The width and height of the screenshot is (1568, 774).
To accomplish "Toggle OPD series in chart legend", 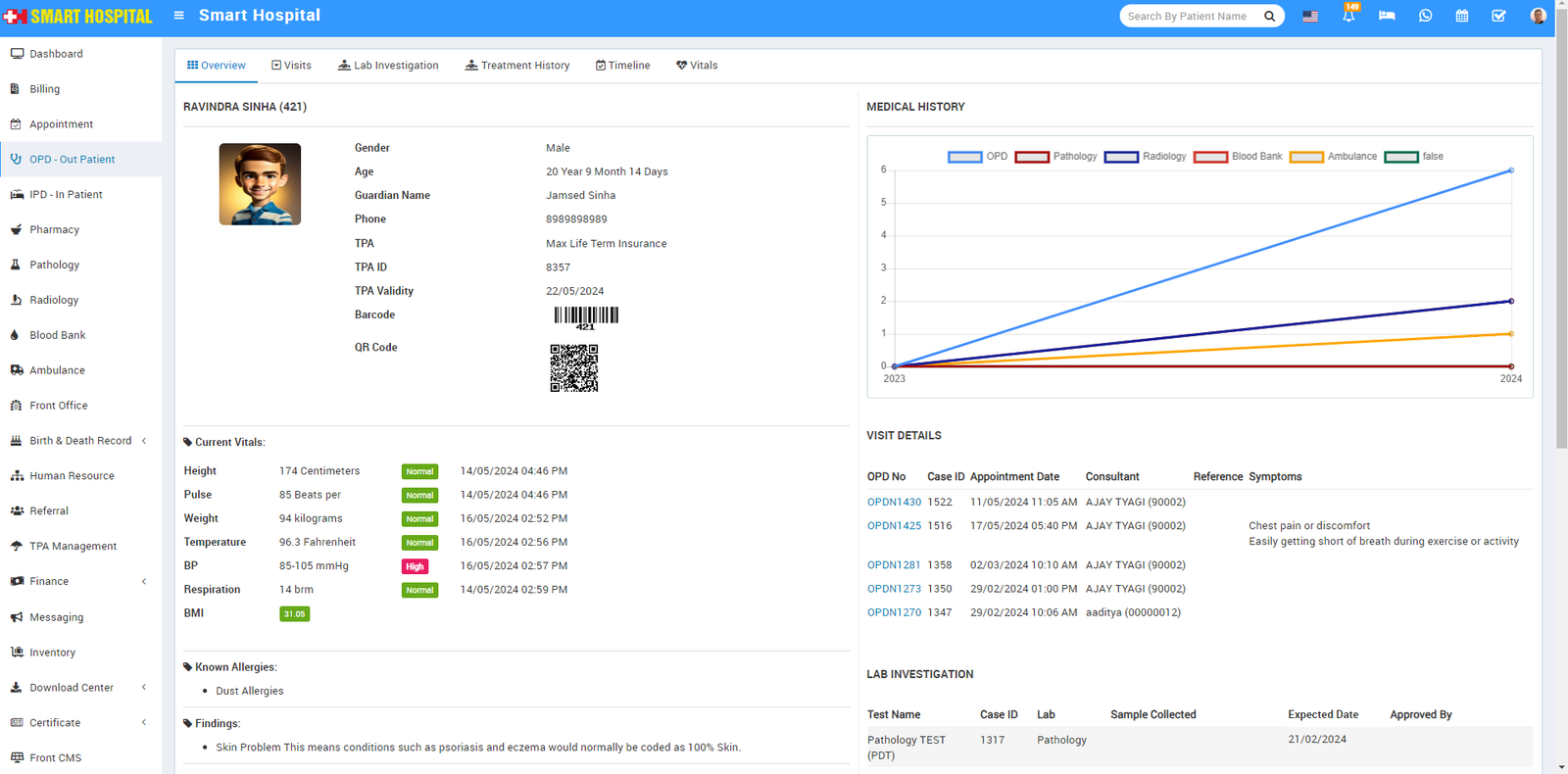I will tap(977, 157).
